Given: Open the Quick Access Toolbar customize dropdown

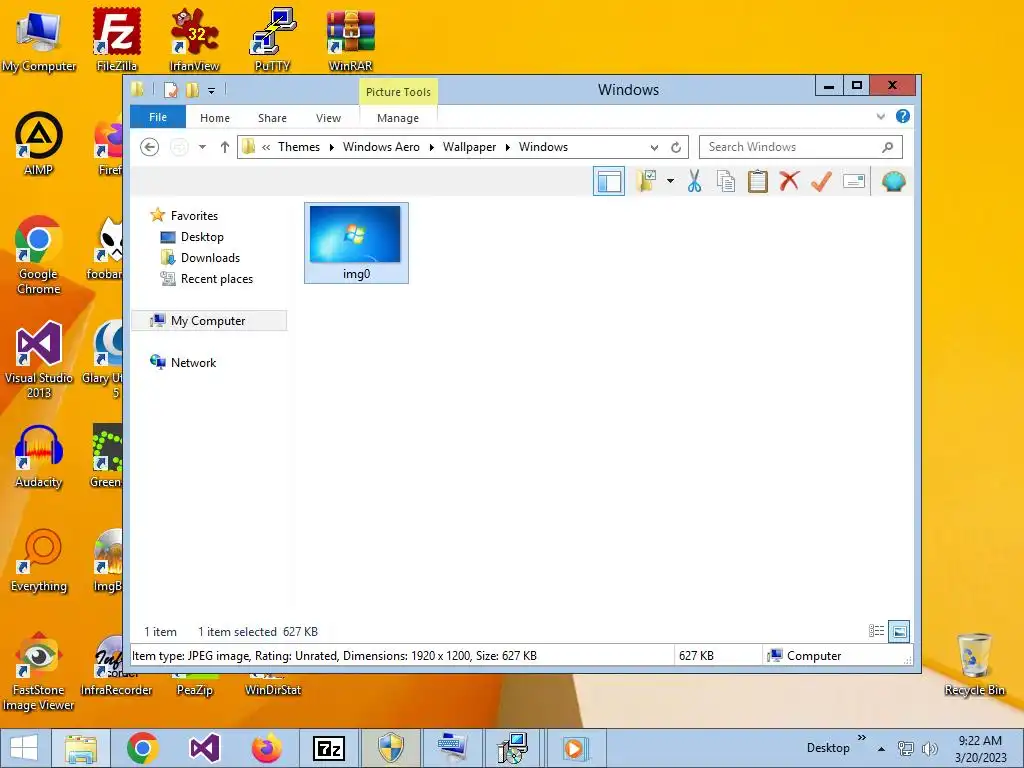Looking at the screenshot, I should (212, 91).
